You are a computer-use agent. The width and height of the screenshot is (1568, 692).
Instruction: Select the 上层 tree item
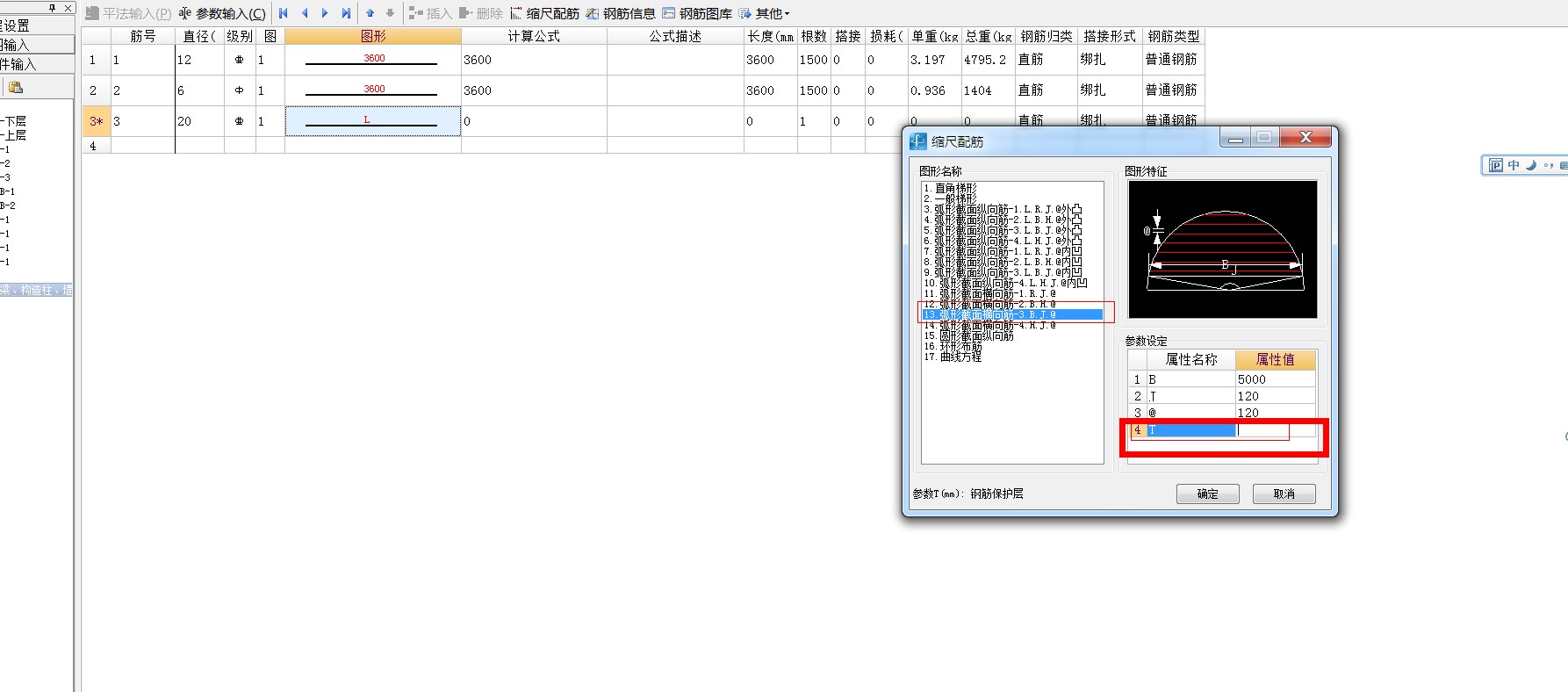click(14, 135)
